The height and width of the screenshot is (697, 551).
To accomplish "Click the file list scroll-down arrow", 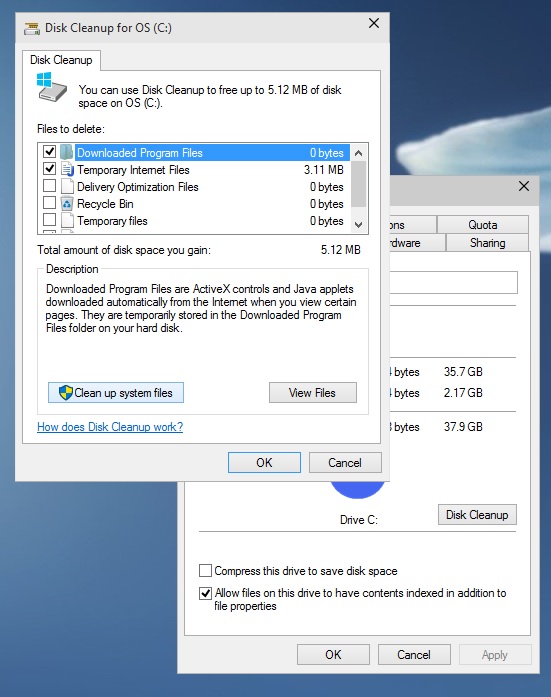I will click(359, 224).
